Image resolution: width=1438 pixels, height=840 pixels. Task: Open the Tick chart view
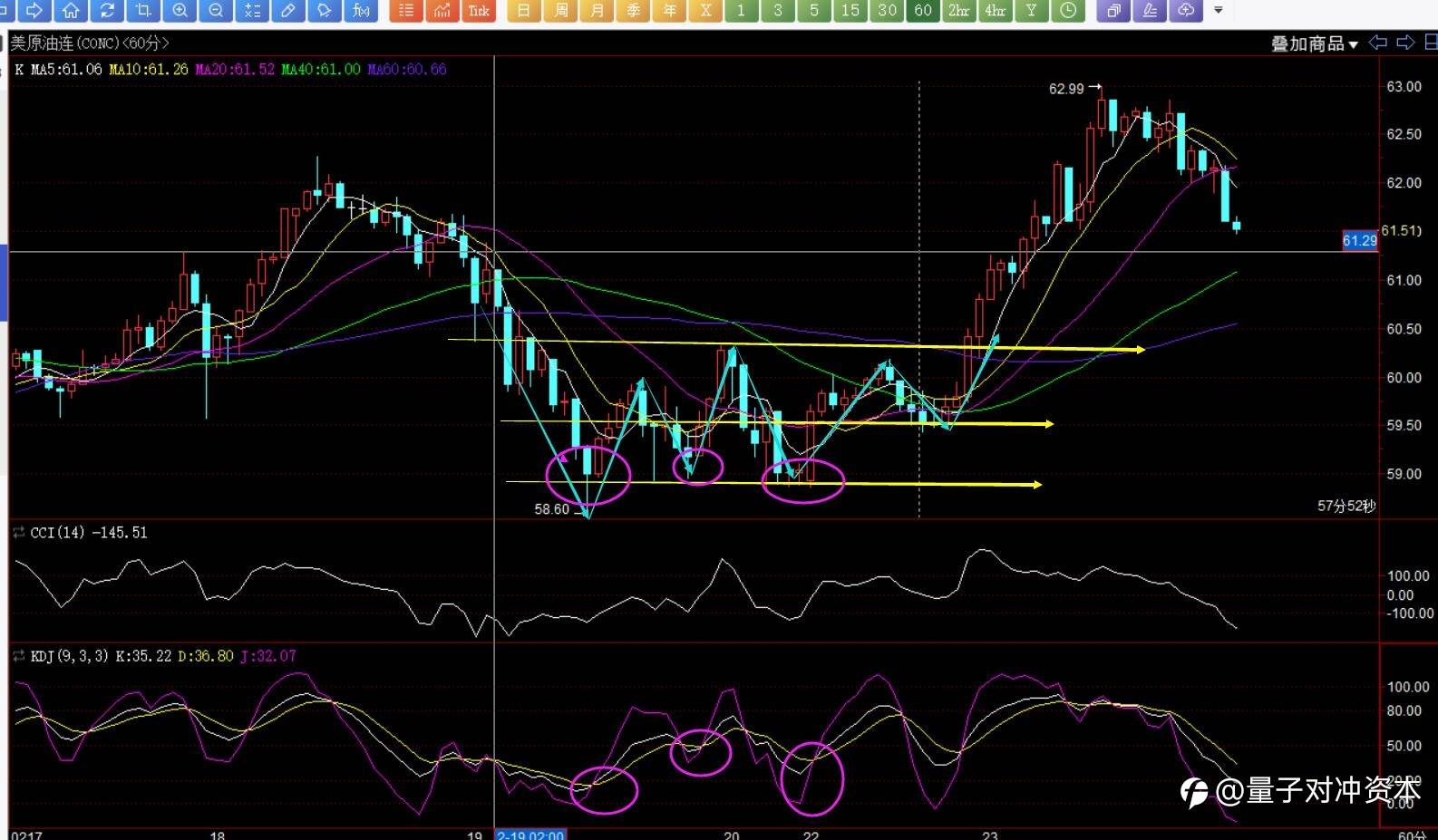click(479, 10)
